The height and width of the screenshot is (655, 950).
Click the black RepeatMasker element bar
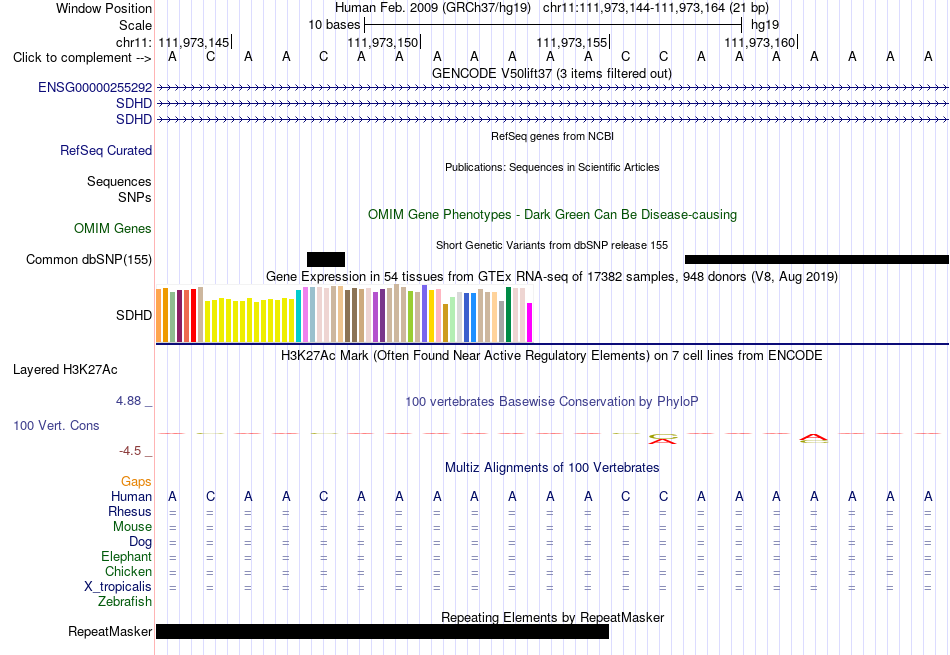coord(382,631)
